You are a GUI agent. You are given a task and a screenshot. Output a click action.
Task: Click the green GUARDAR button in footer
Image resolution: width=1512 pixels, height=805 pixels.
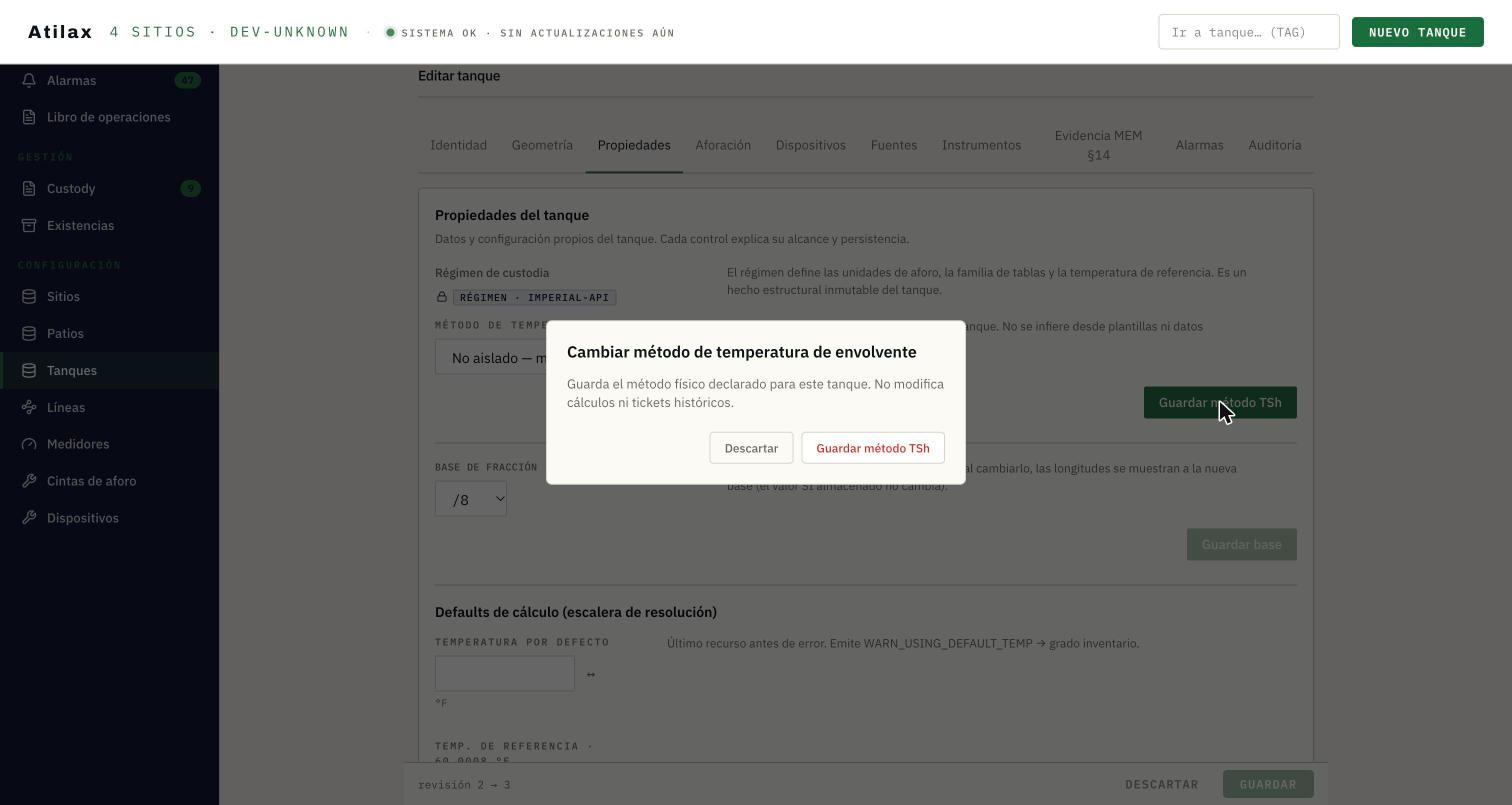pyautogui.click(x=1268, y=784)
